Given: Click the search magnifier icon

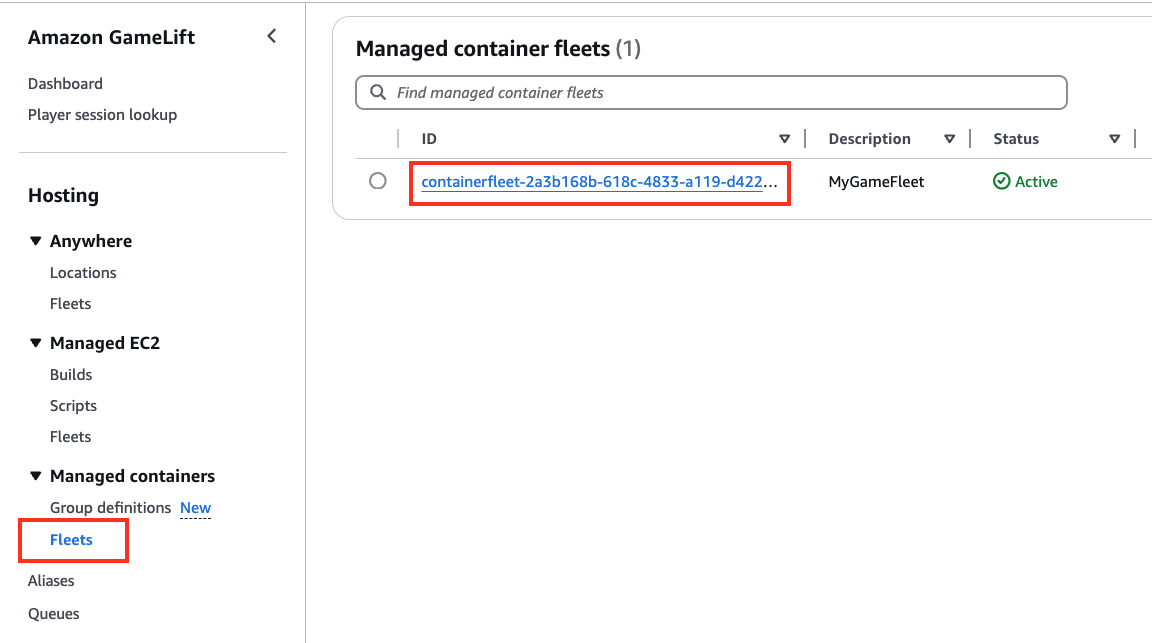Looking at the screenshot, I should click(377, 92).
